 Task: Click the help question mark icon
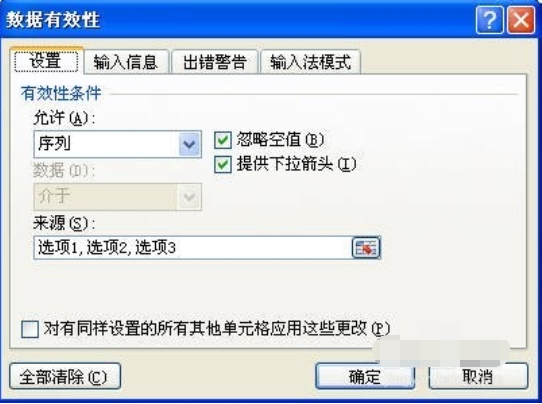click(489, 20)
